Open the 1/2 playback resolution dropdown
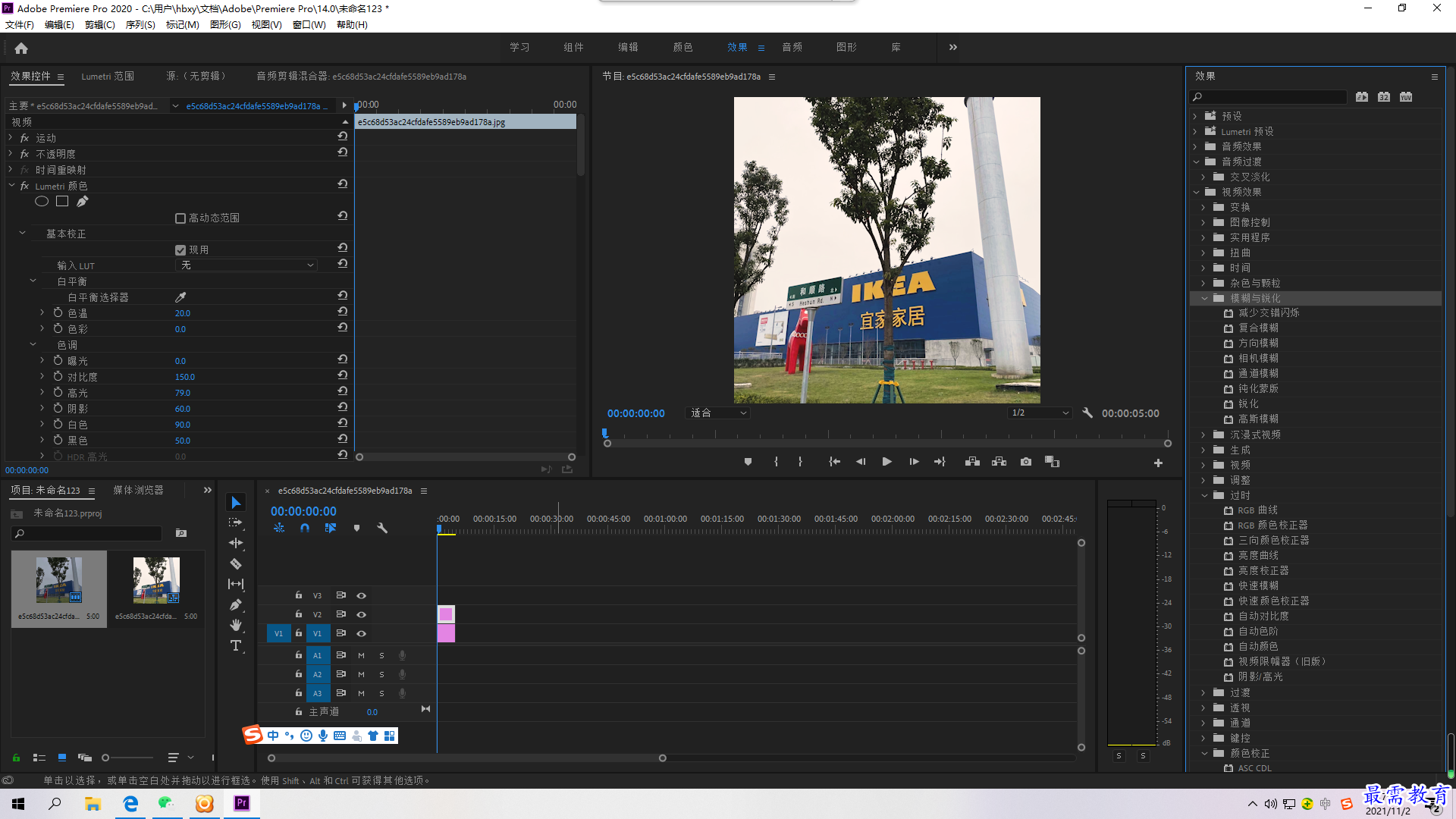The height and width of the screenshot is (819, 1456). pyautogui.click(x=1039, y=413)
